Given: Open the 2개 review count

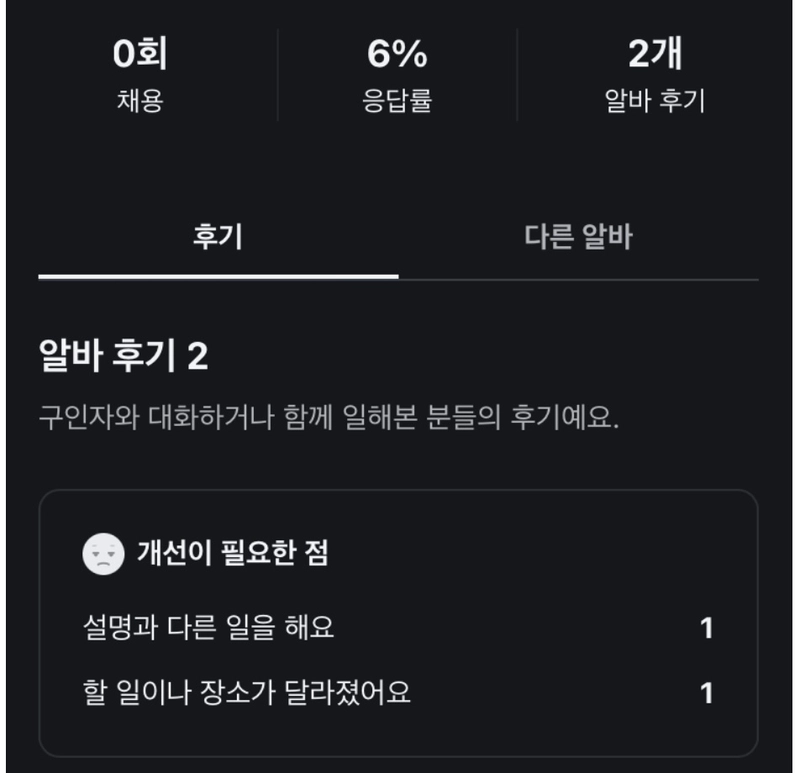Looking at the screenshot, I should tap(655, 53).
